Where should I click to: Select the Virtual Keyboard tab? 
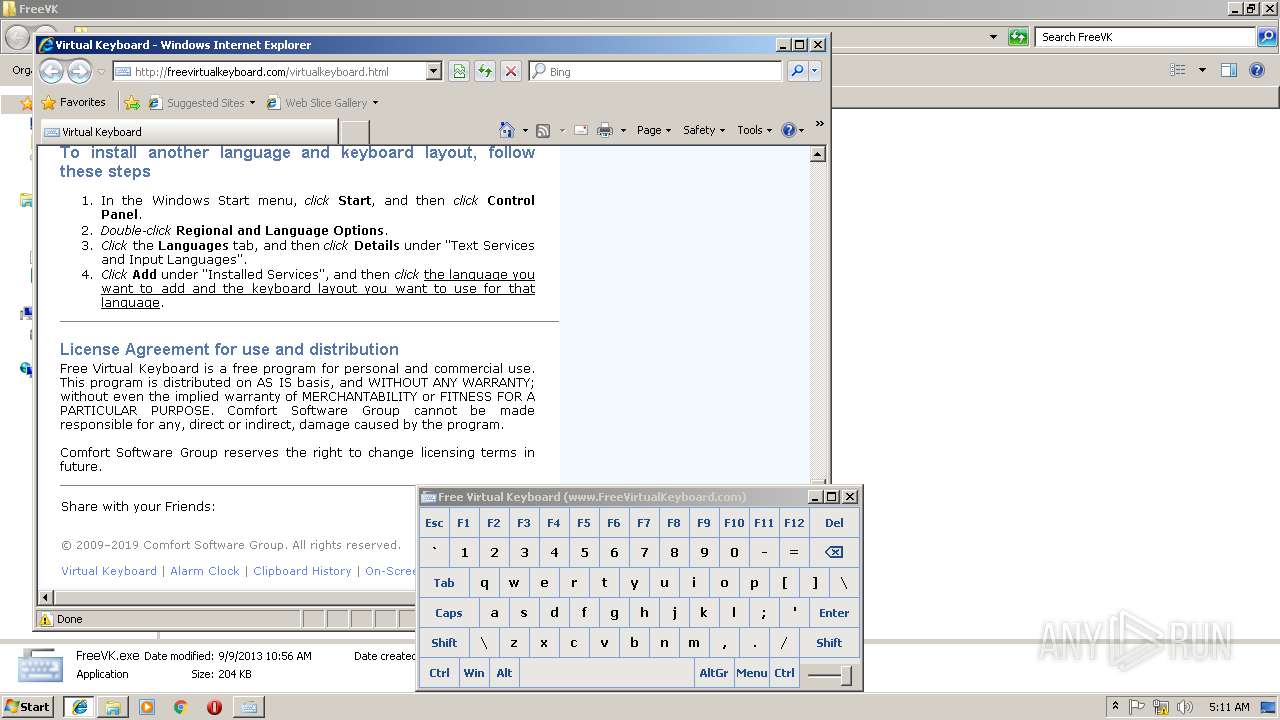tap(188, 132)
